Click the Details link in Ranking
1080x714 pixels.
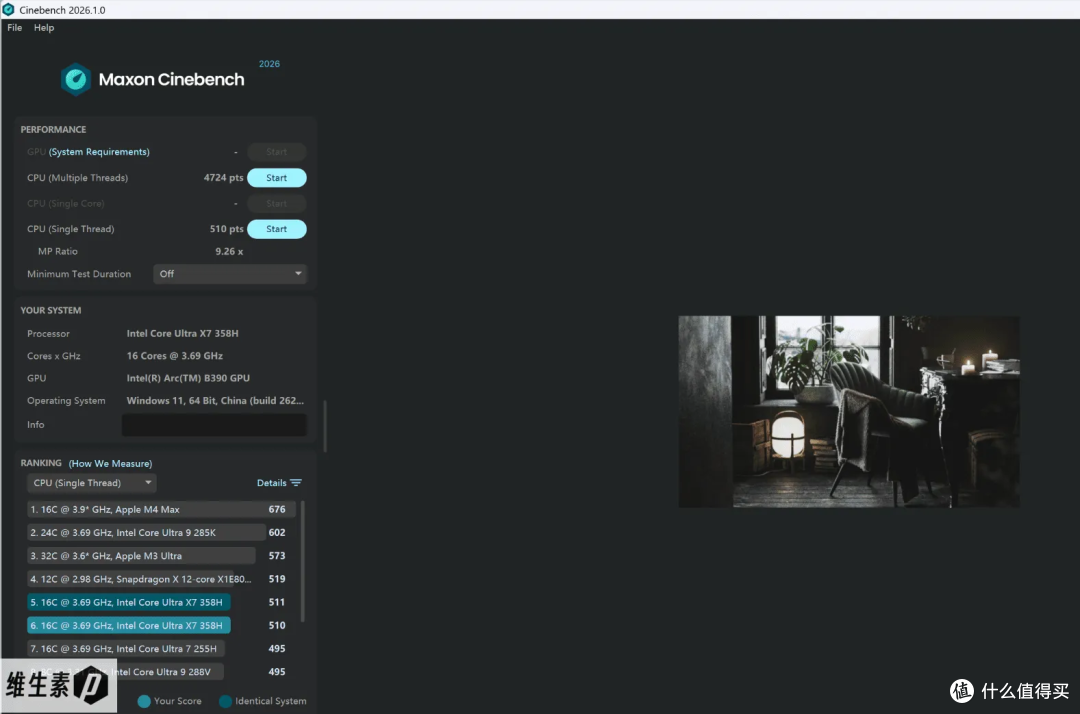pyautogui.click(x=271, y=483)
